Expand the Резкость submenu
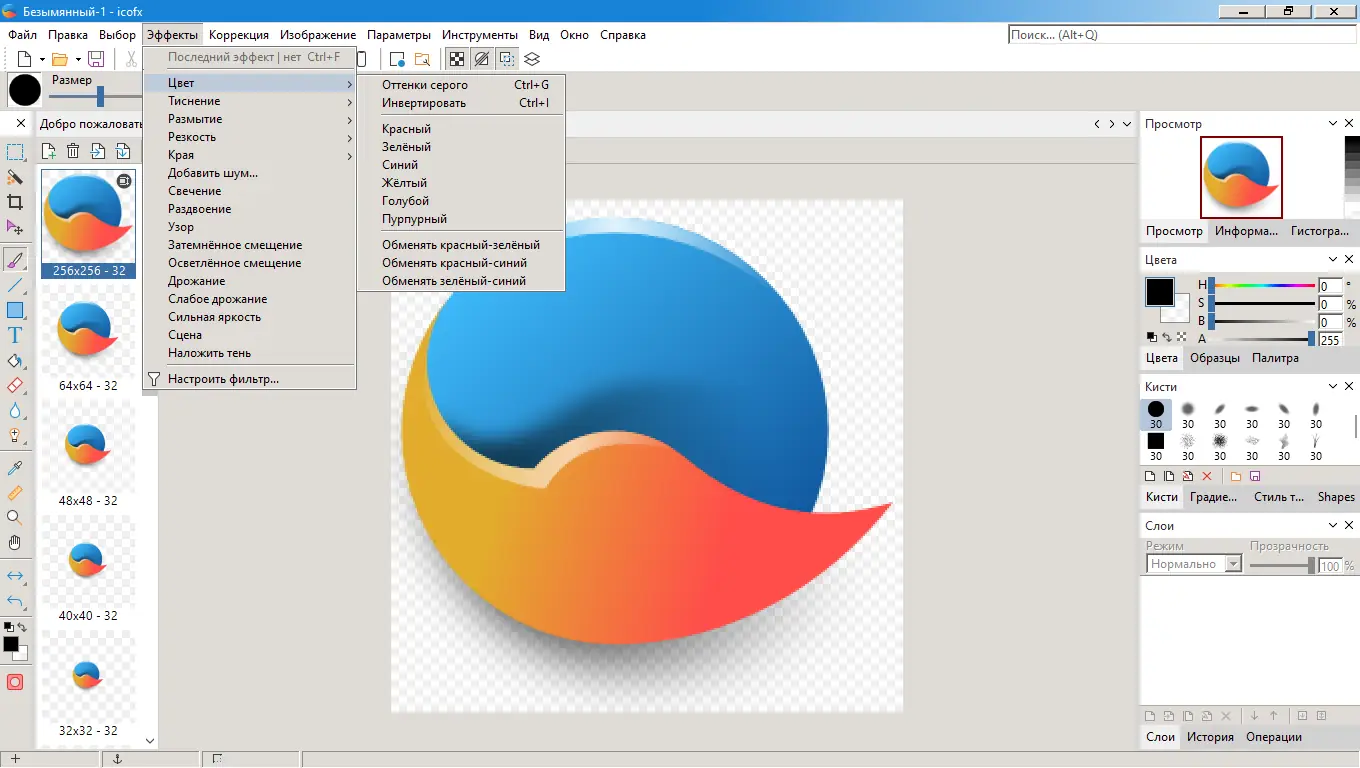This screenshot has height=768, width=1360. pos(250,137)
